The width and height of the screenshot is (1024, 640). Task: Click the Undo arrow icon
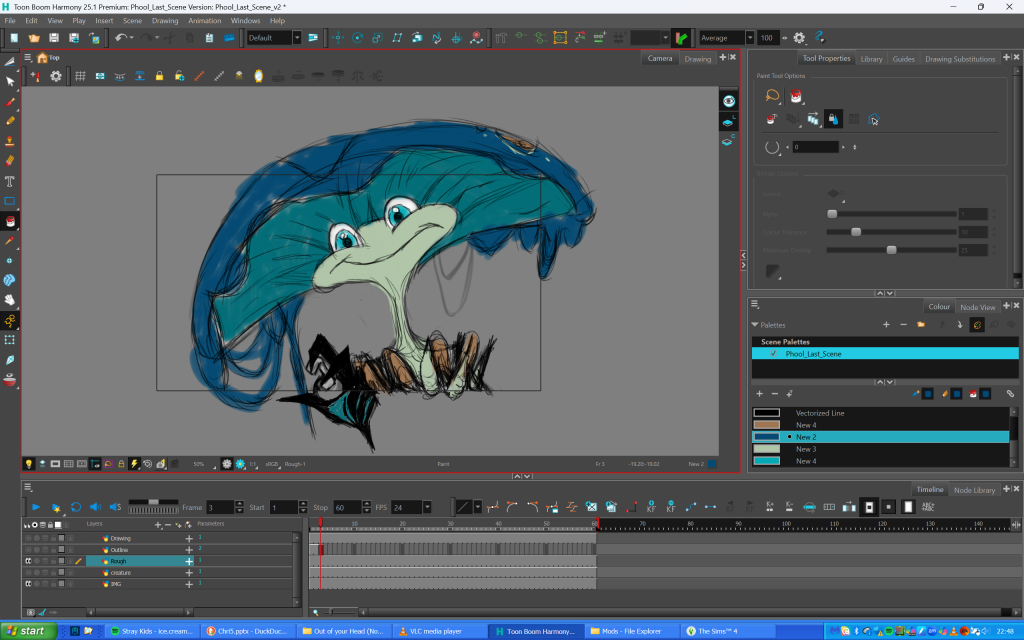[120, 38]
